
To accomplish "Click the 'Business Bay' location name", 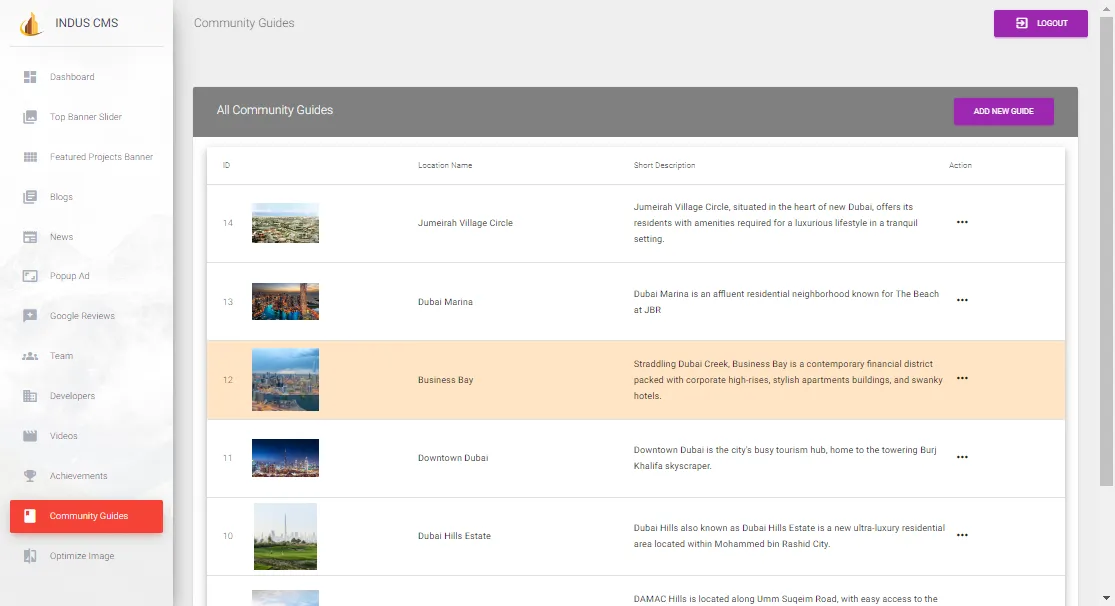I will [445, 380].
